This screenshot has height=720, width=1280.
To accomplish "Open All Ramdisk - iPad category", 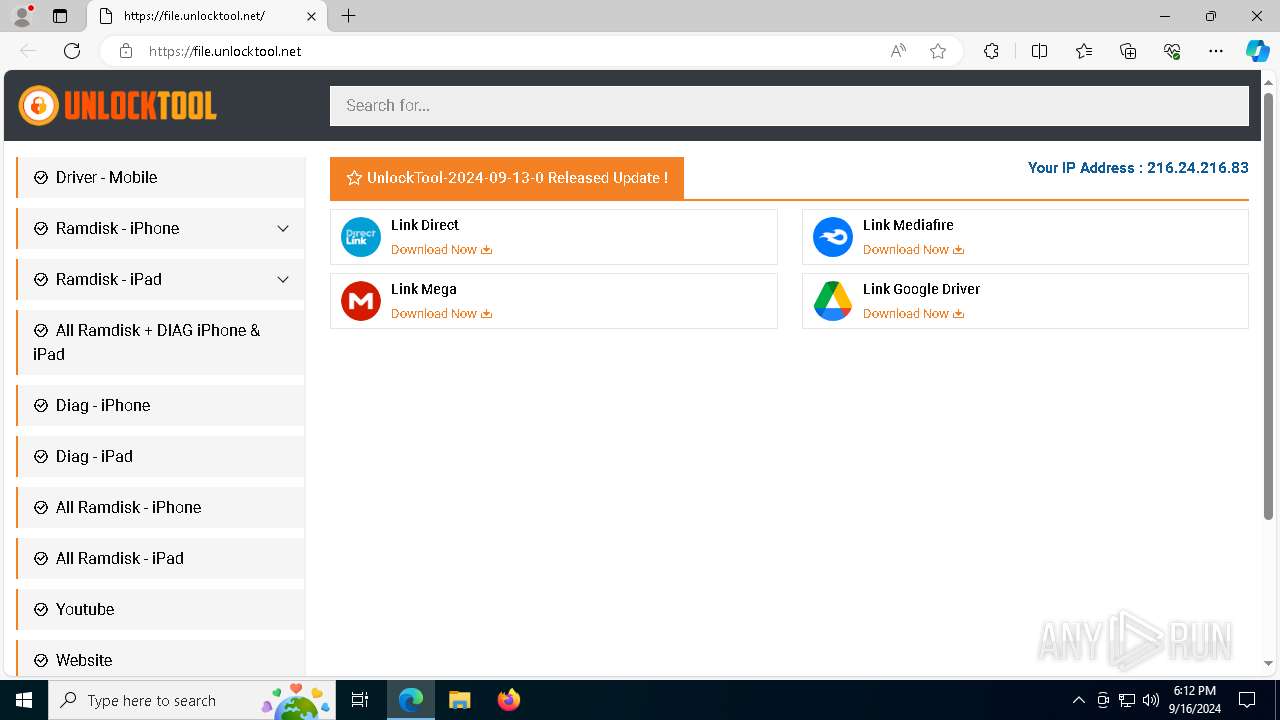I will point(161,558).
